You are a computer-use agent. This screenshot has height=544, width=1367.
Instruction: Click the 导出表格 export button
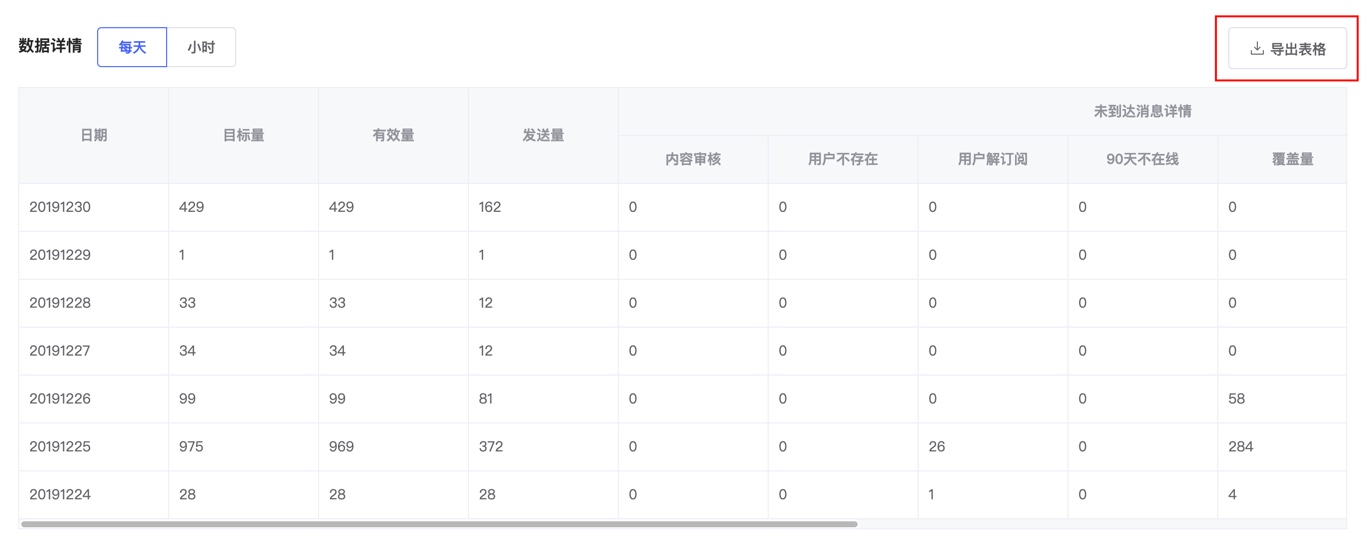click(1287, 48)
